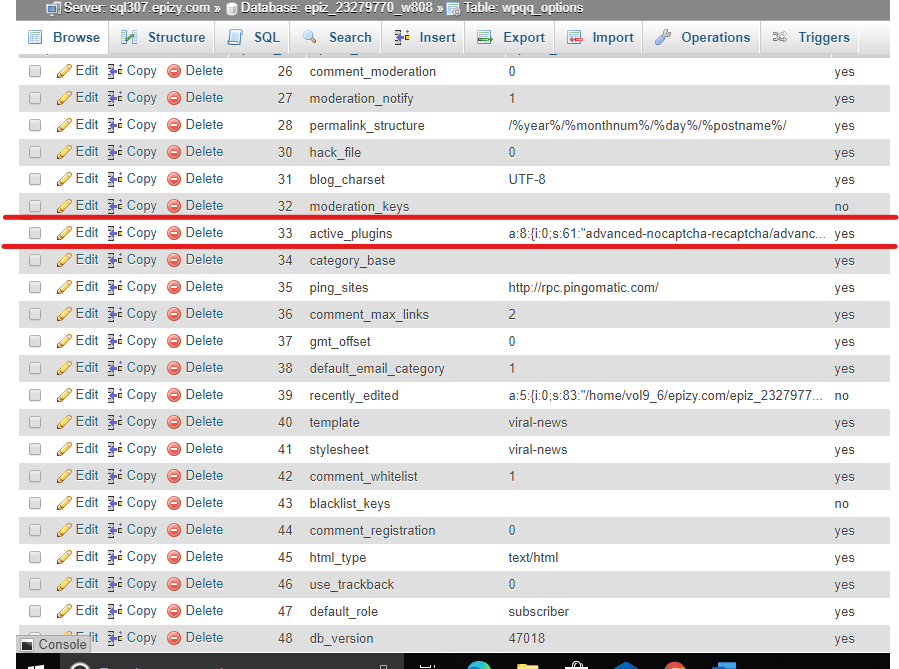Tick the checkbox in comment_moderation row
The height and width of the screenshot is (669, 899).
[x=35, y=71]
